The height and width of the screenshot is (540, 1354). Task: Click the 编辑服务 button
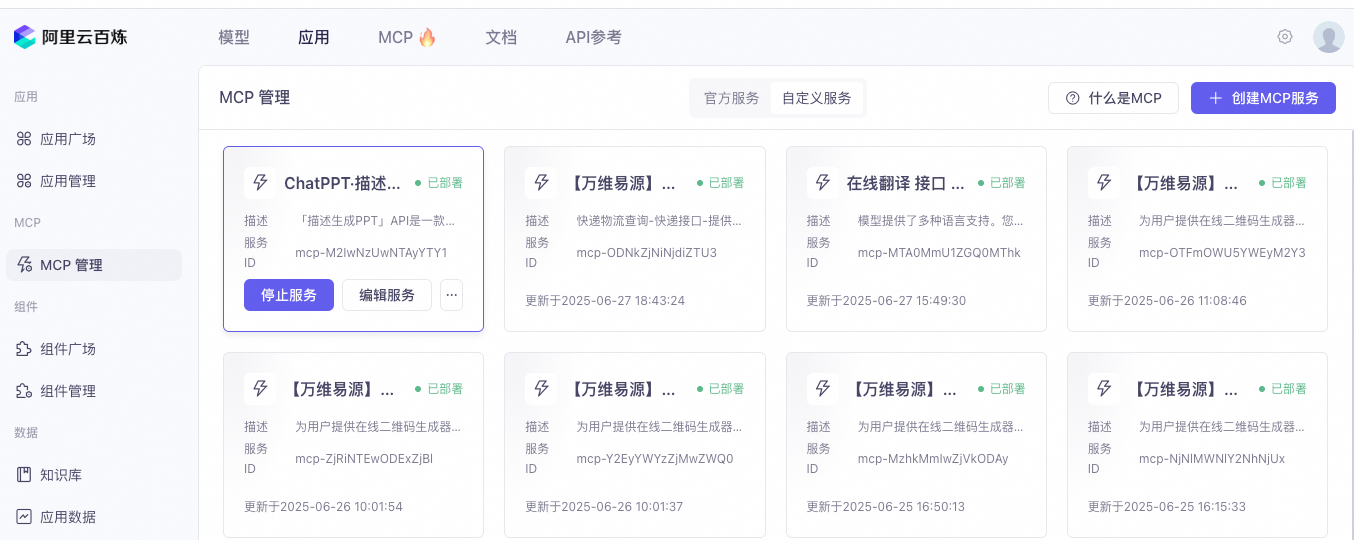(387, 295)
